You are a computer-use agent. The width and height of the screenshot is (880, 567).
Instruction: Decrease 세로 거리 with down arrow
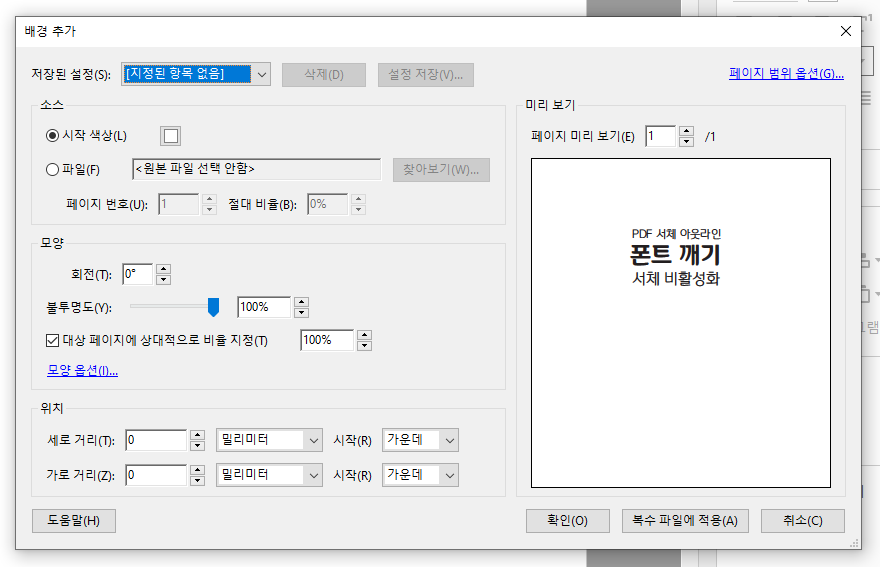[197, 446]
